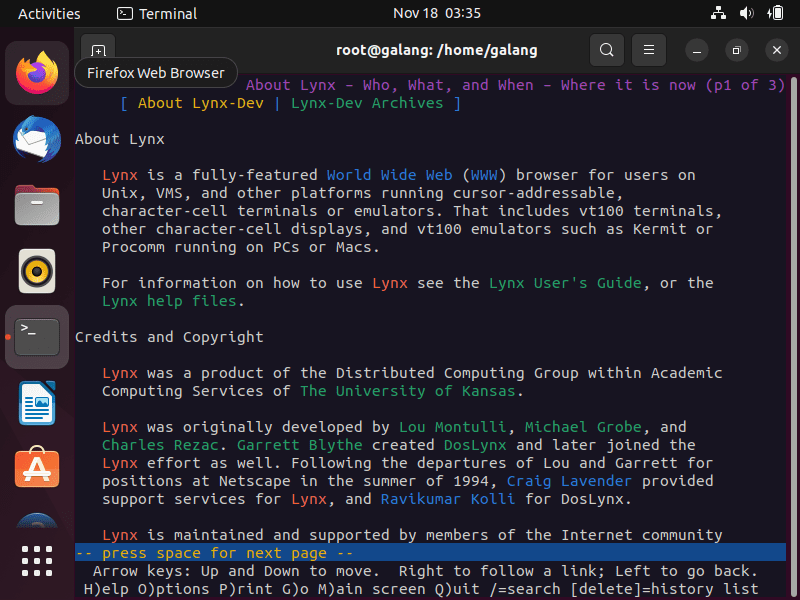Viewport: 800px width, 600px height.
Task: Follow the World Wide Web link
Action: point(389,175)
